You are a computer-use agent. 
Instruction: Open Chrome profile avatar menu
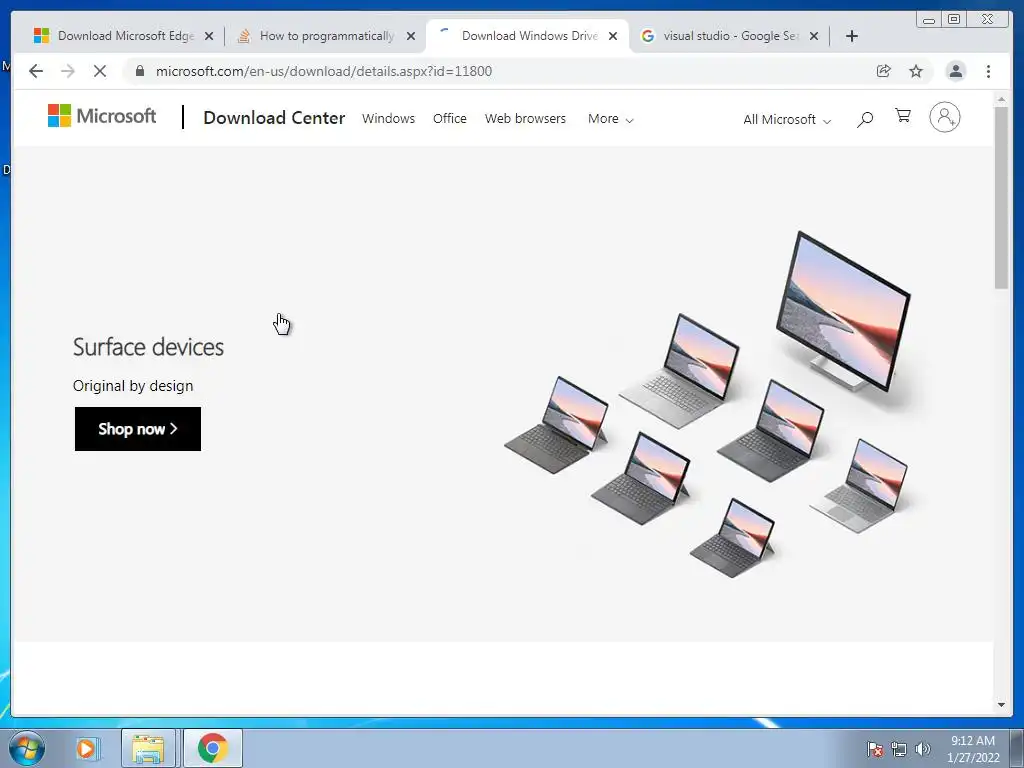tap(955, 71)
